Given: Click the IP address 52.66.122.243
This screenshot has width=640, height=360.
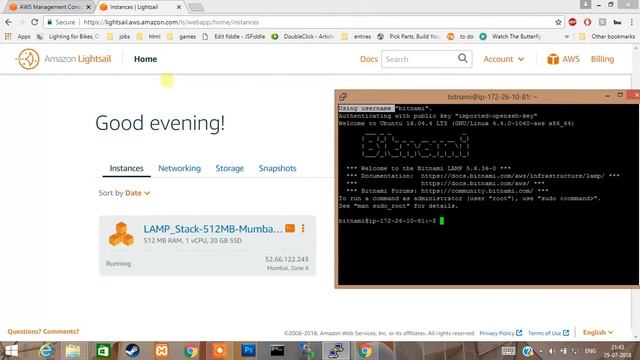Looking at the screenshot, I should click(x=287, y=259).
